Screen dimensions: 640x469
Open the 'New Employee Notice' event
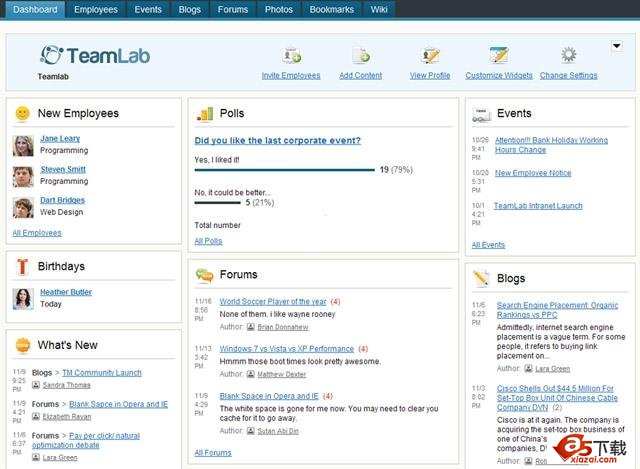click(x=533, y=173)
